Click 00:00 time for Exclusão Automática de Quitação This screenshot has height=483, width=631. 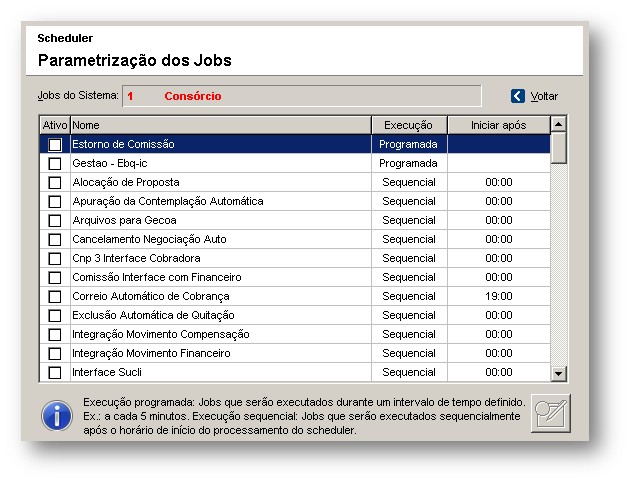[x=499, y=315]
